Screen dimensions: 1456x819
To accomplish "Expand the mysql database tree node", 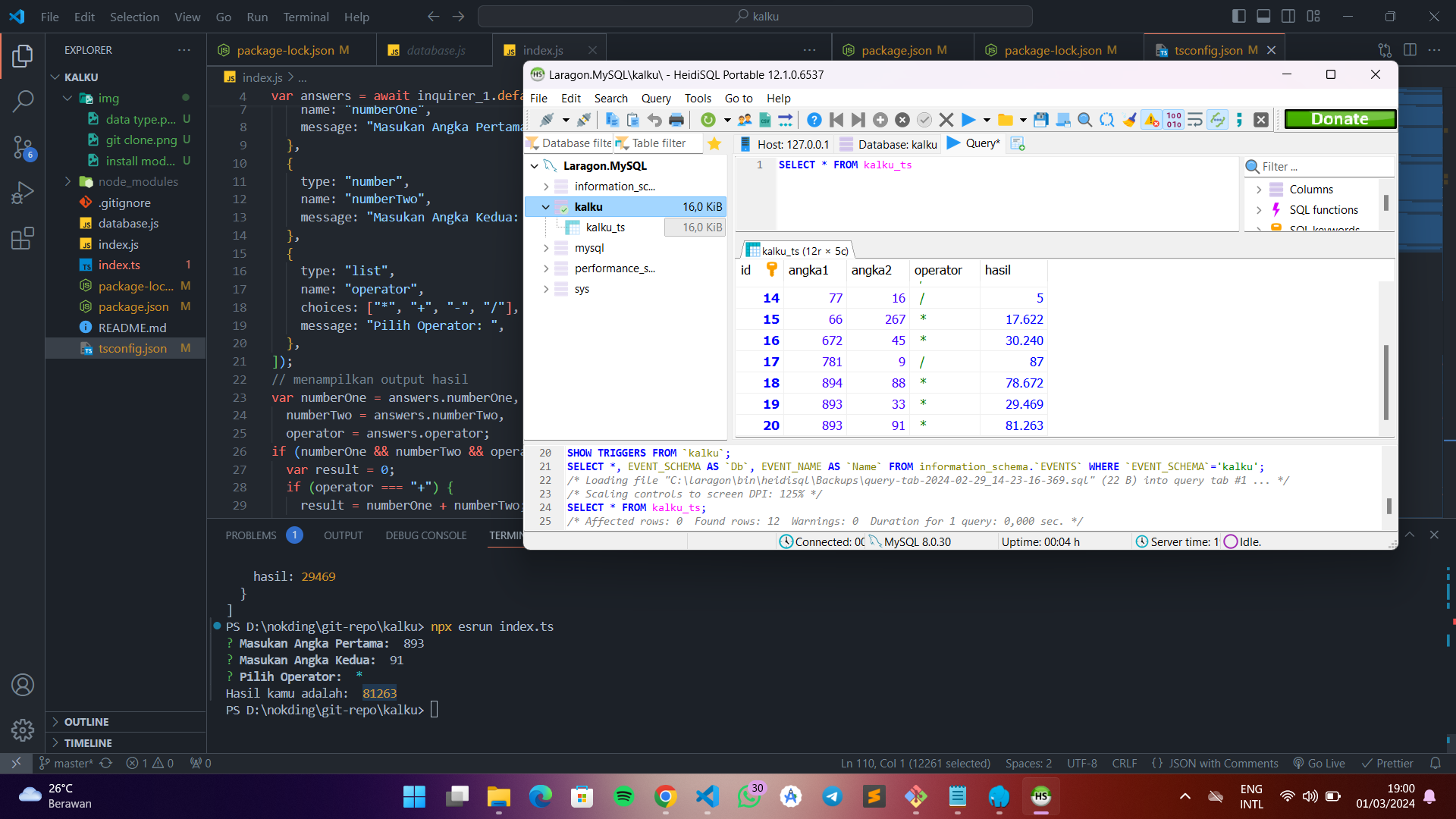I will [545, 248].
